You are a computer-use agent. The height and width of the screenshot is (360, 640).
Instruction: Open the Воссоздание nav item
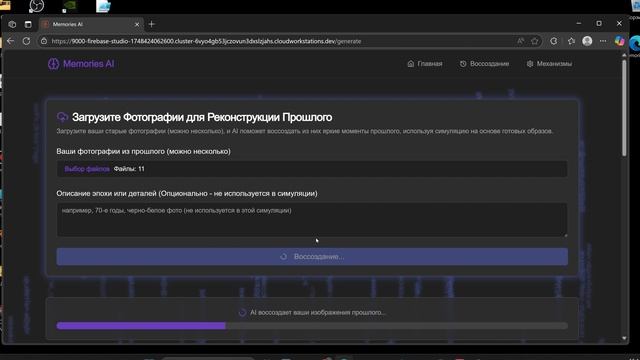pyautogui.click(x=484, y=64)
